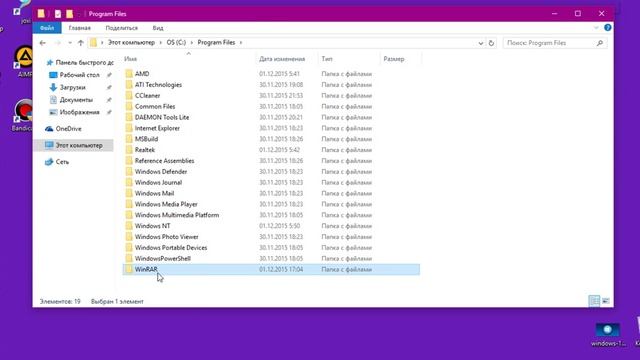Click the Windows Media Player folder name
This screenshot has height=360, width=640.
pyautogui.click(x=166, y=204)
